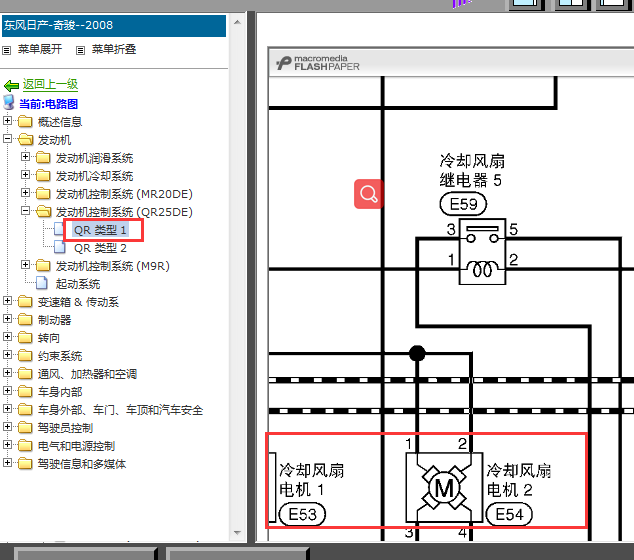Image resolution: width=634 pixels, height=560 pixels.
Task: Expand the 发动机润滑系统 node
Action: tap(25, 156)
